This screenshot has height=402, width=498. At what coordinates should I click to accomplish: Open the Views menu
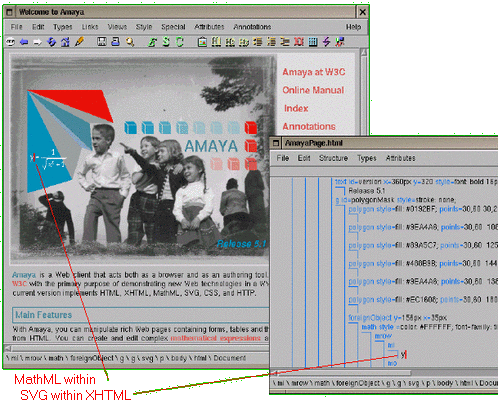pyautogui.click(x=117, y=27)
